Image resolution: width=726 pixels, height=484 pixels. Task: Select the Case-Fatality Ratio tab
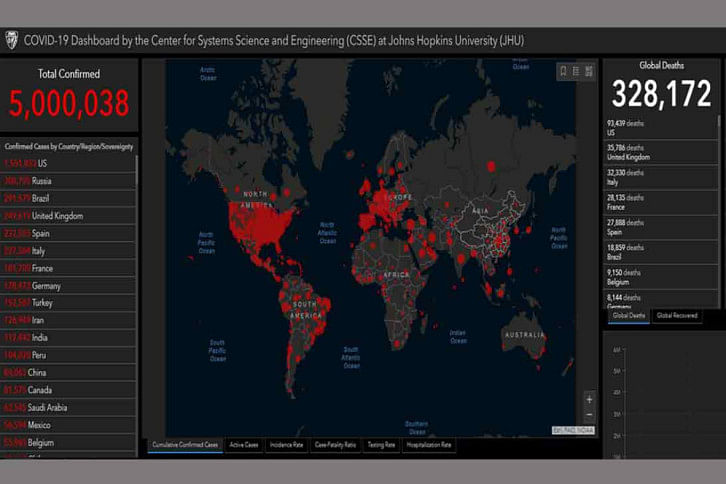click(x=335, y=445)
